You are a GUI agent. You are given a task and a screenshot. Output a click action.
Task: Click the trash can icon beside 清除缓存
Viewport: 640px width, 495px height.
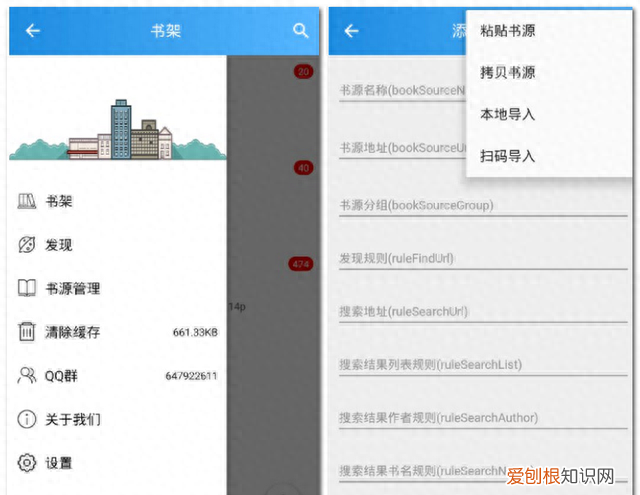[27, 331]
